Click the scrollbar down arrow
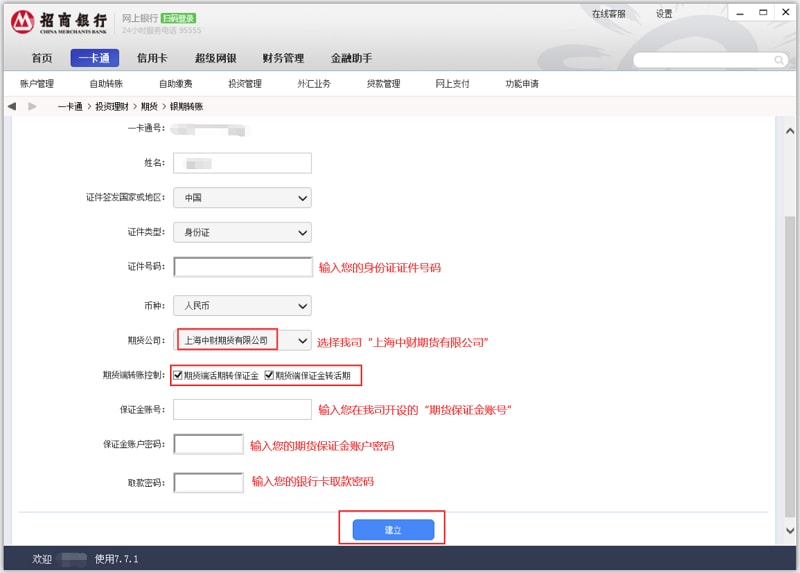 pyautogui.click(x=790, y=529)
